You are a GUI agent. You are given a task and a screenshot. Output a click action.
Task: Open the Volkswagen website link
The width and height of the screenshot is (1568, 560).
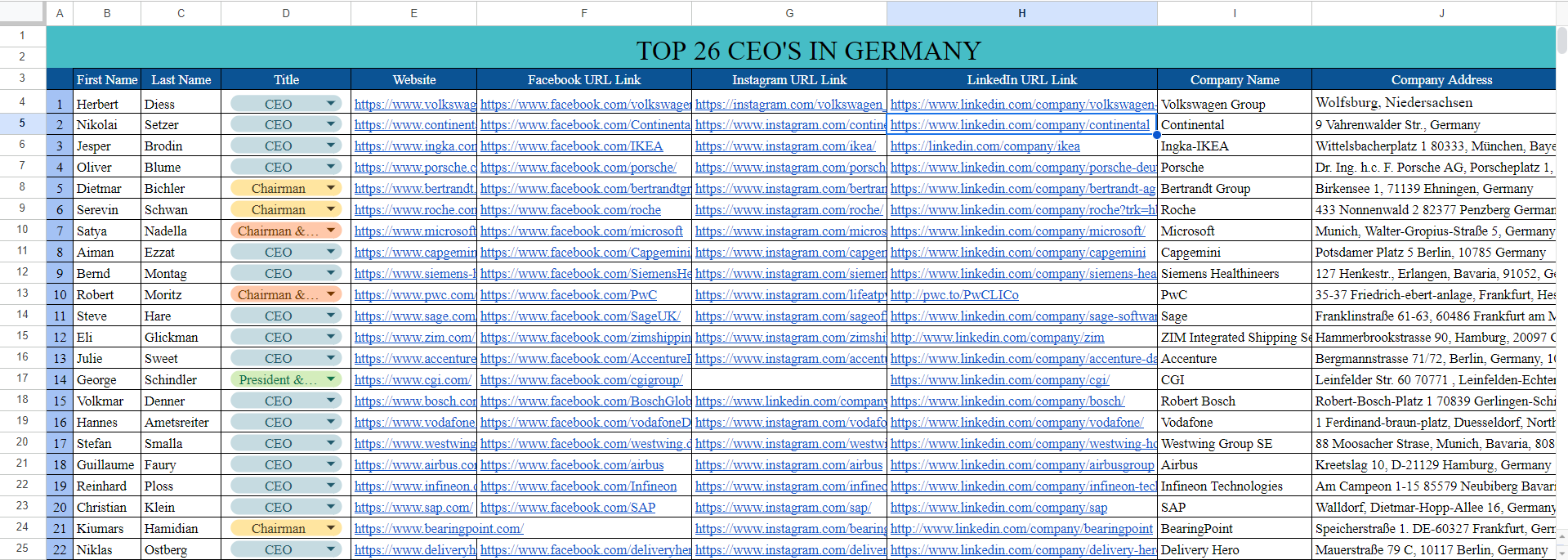tap(415, 105)
